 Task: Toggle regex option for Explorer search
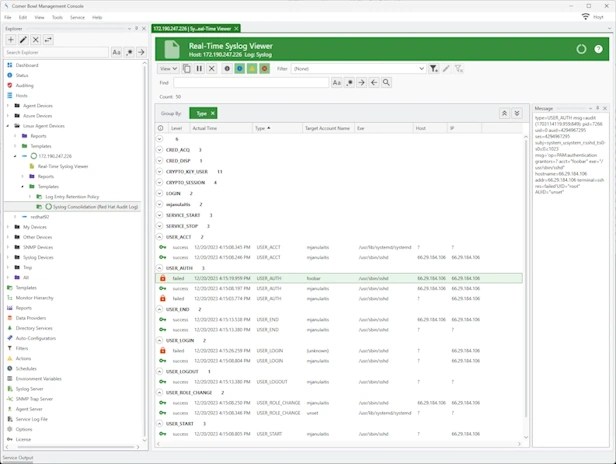pyautogui.click(x=129, y=52)
